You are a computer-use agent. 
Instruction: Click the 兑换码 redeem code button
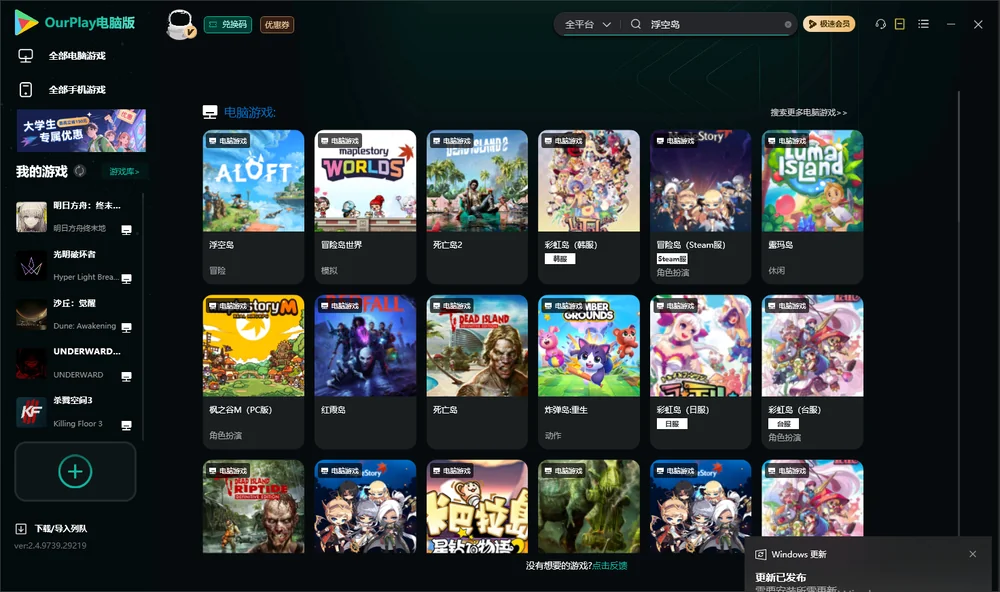tap(228, 24)
